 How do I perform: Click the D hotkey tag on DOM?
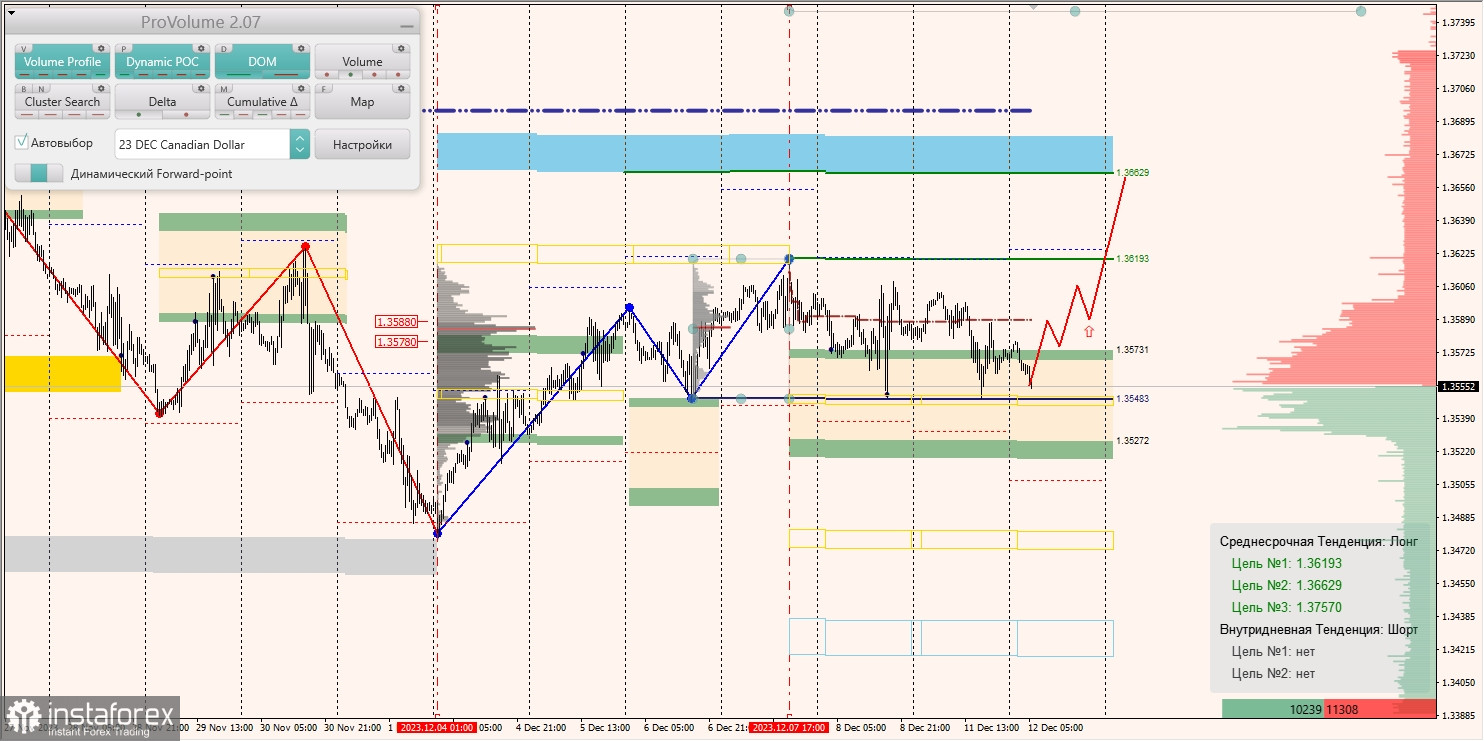pos(224,48)
